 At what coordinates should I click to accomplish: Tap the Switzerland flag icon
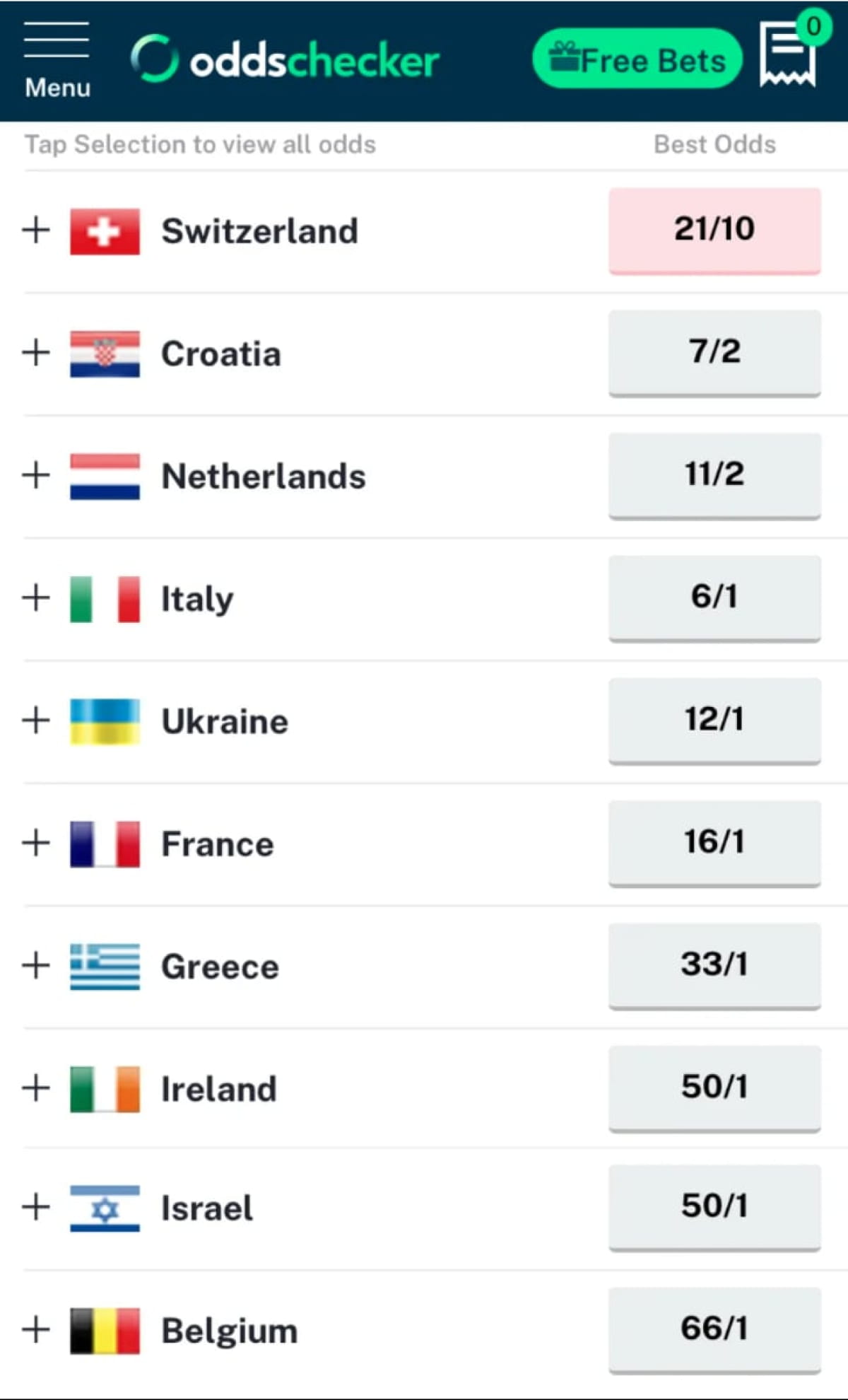coord(105,231)
